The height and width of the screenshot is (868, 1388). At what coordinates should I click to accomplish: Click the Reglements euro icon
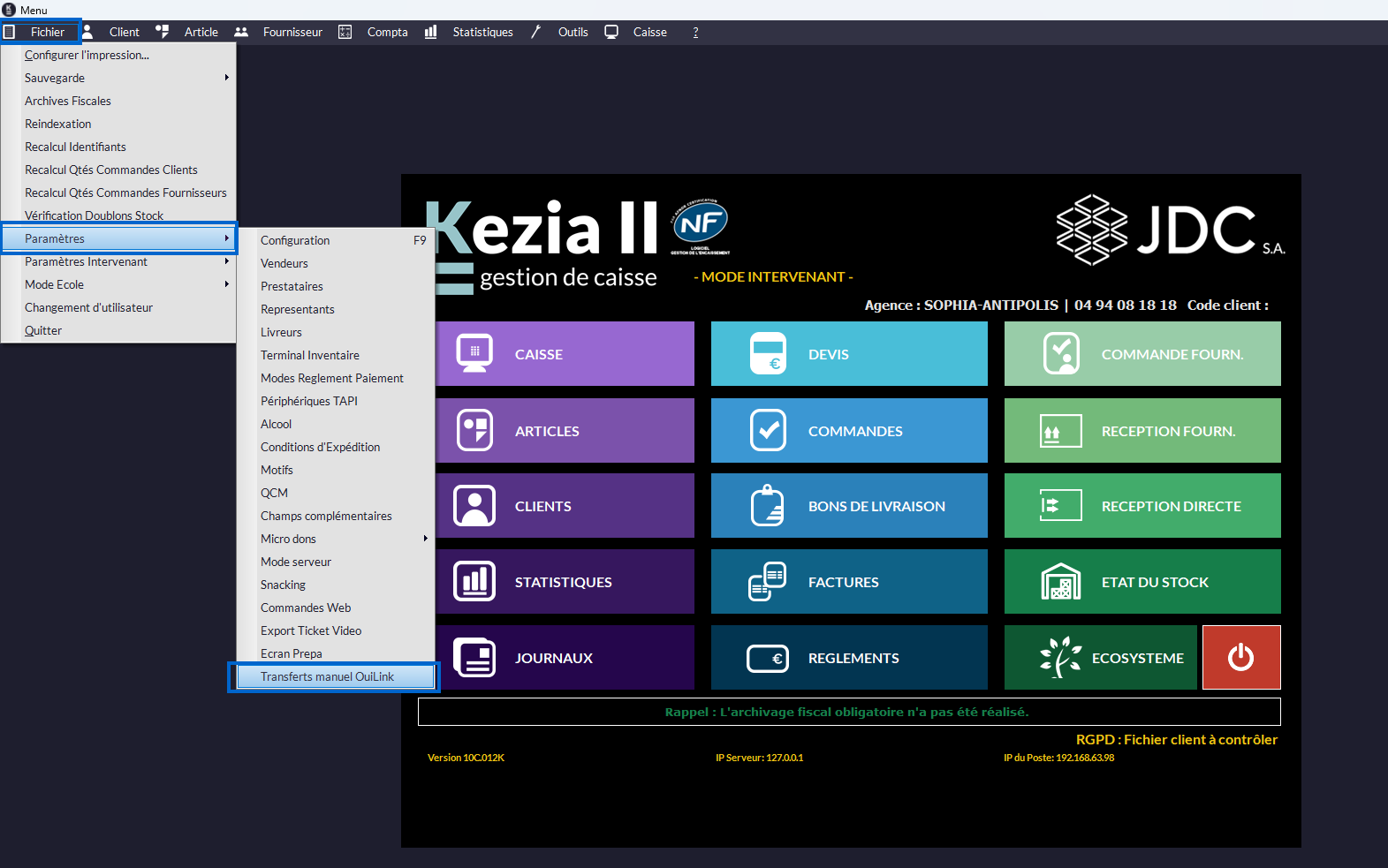pyautogui.click(x=767, y=658)
